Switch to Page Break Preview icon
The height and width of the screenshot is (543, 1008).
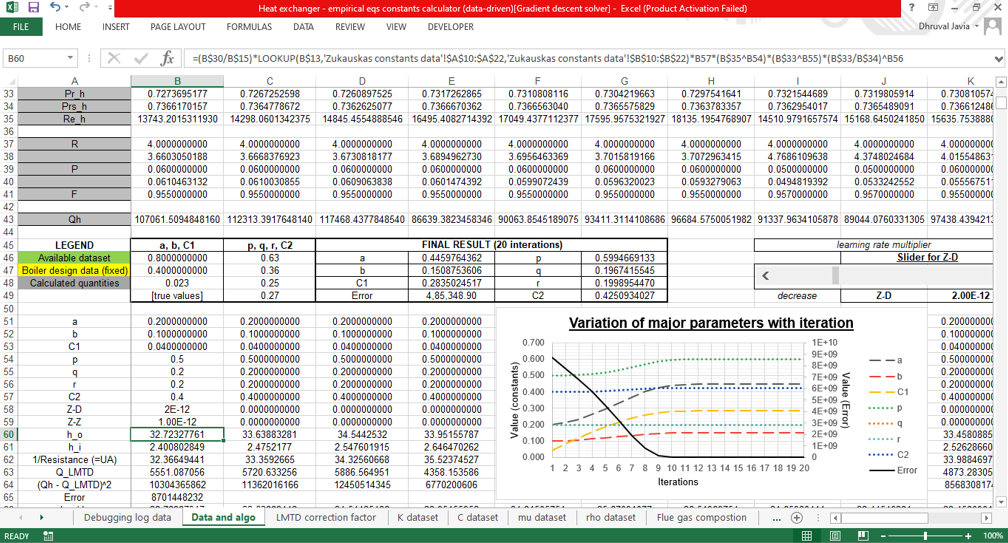pyautogui.click(x=863, y=535)
